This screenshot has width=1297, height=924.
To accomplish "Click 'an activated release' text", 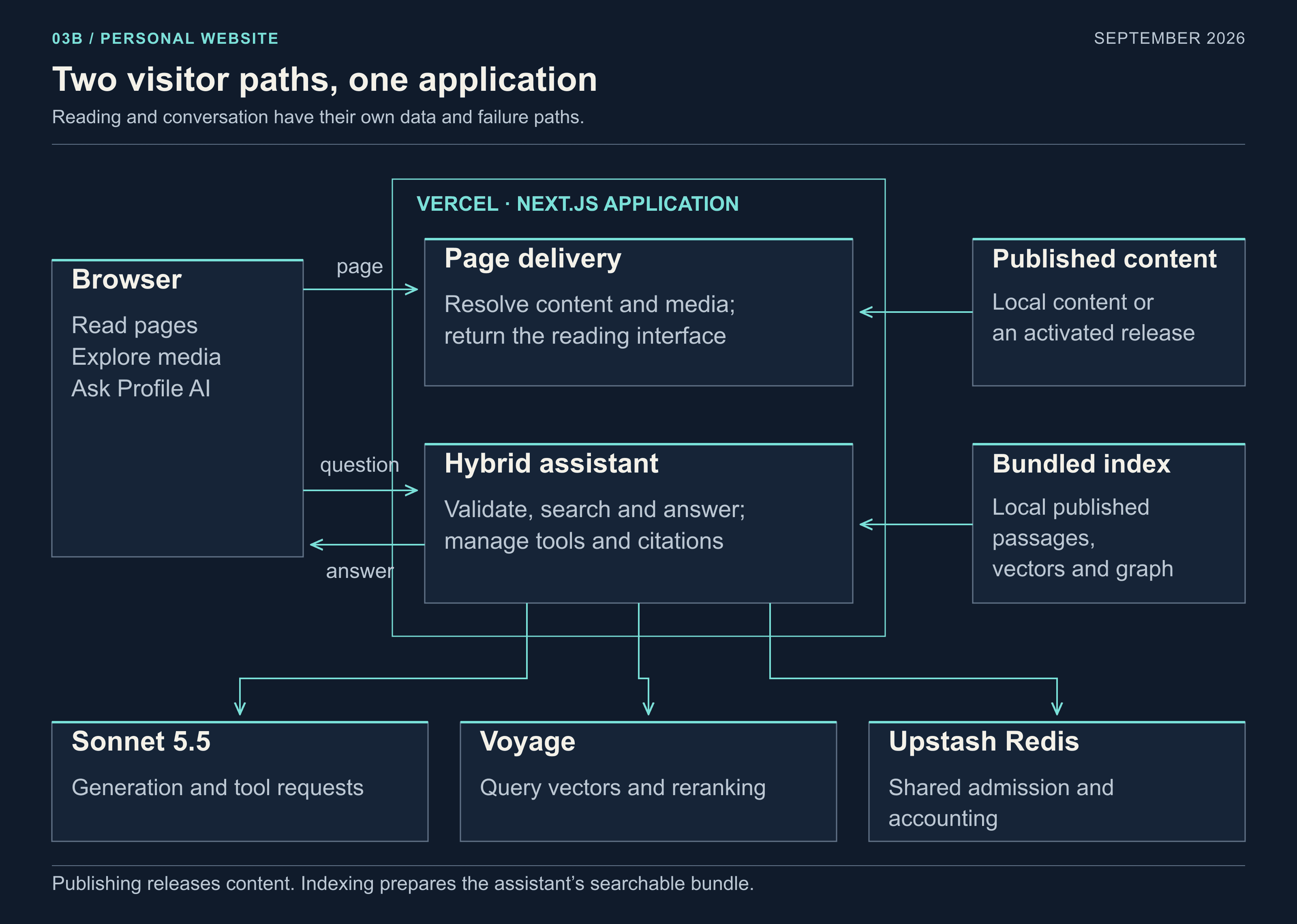I will [x=1094, y=333].
